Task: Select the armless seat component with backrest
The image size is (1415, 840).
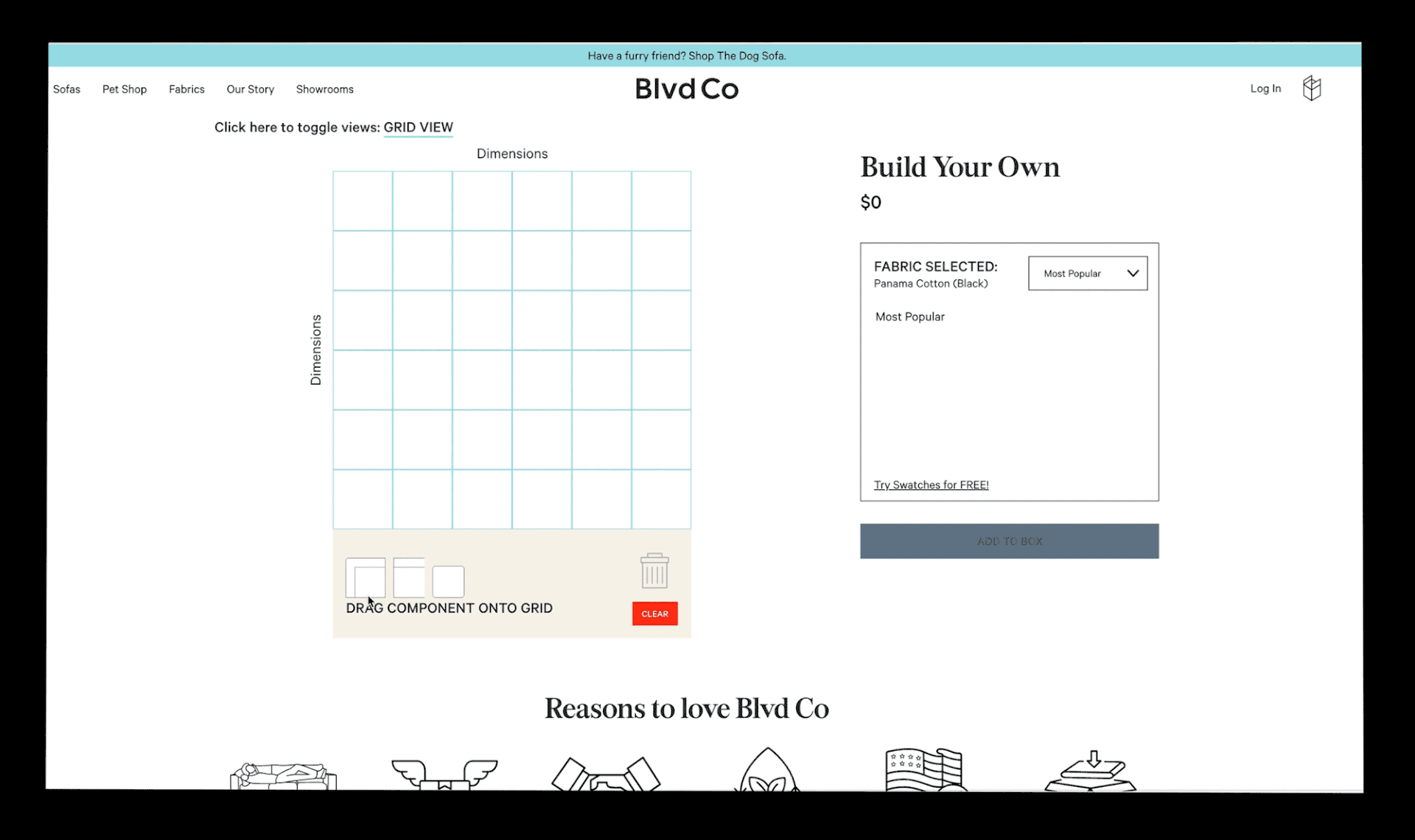Action: tap(409, 578)
